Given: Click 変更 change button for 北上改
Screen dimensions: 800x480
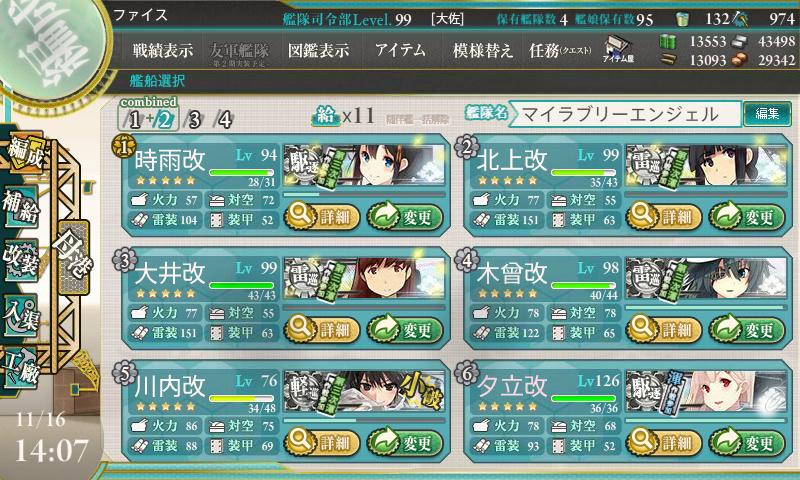Looking at the screenshot, I should pyautogui.click(x=746, y=216).
